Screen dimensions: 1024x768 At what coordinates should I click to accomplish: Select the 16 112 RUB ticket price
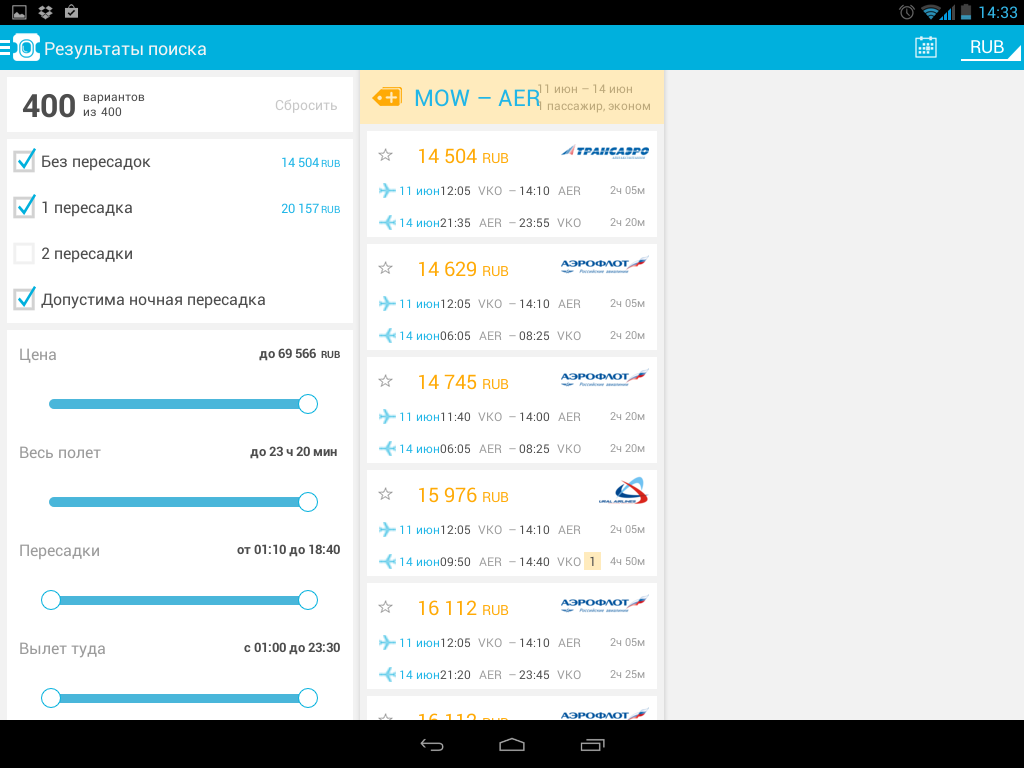click(x=462, y=609)
